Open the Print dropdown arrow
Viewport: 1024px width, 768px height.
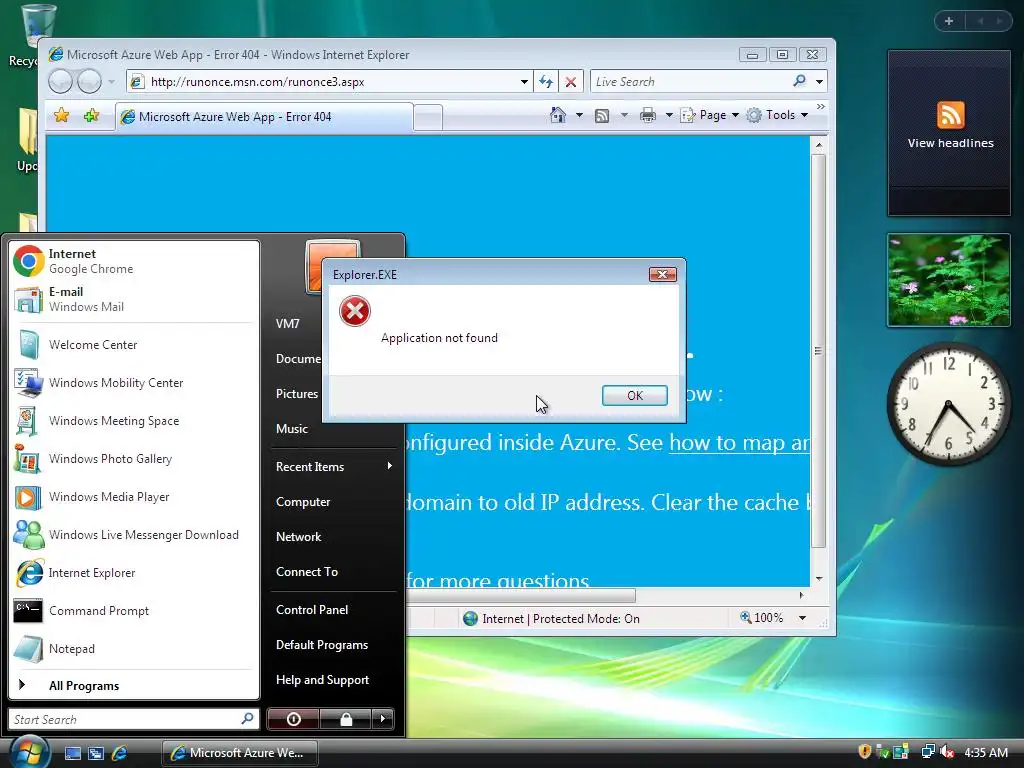tap(669, 116)
